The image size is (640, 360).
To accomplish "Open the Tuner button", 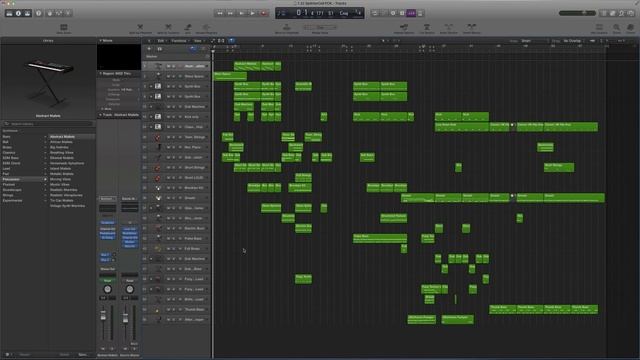I will (x=393, y=13).
